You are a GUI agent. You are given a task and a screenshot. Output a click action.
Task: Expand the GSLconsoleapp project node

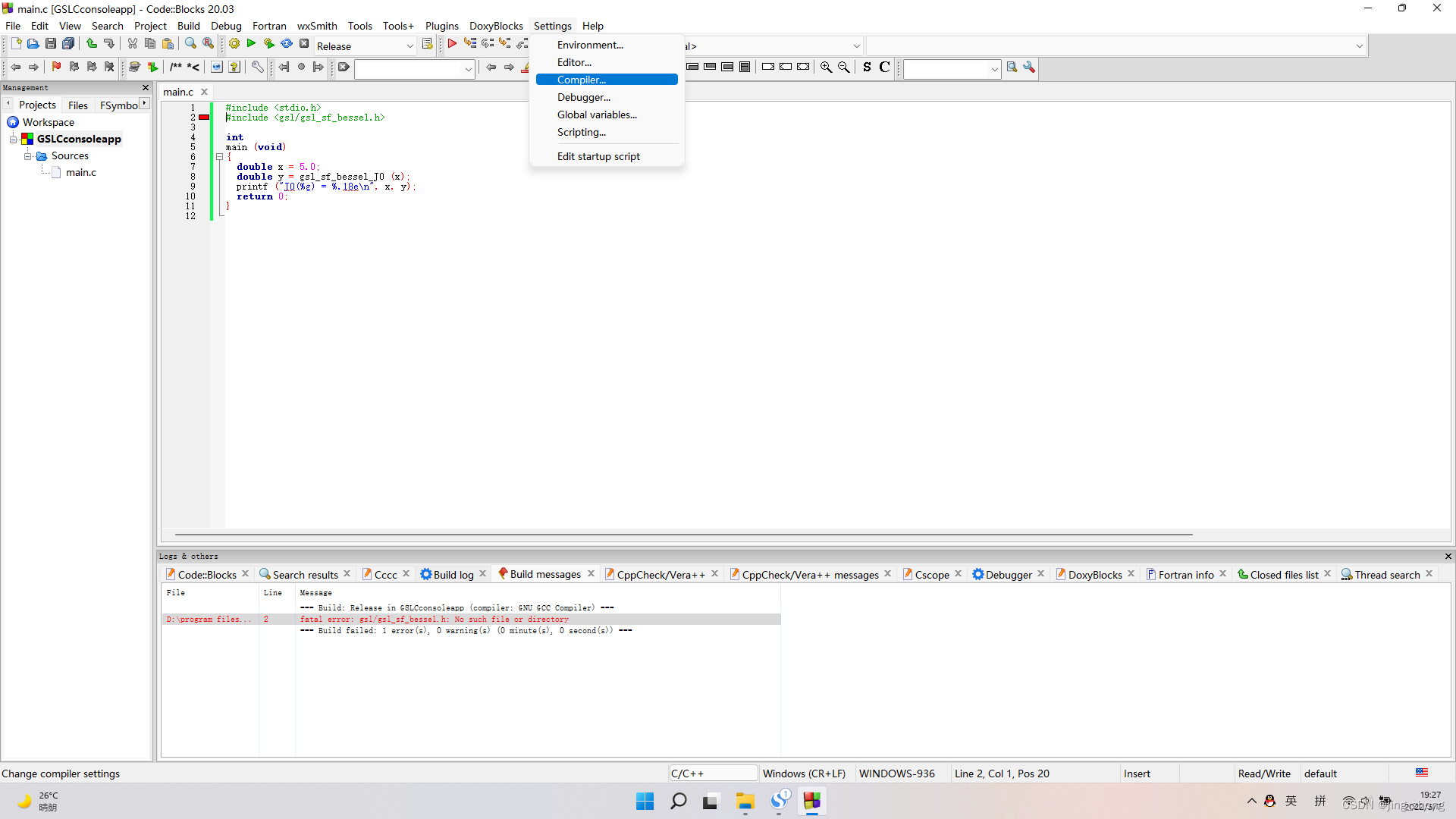[12, 138]
